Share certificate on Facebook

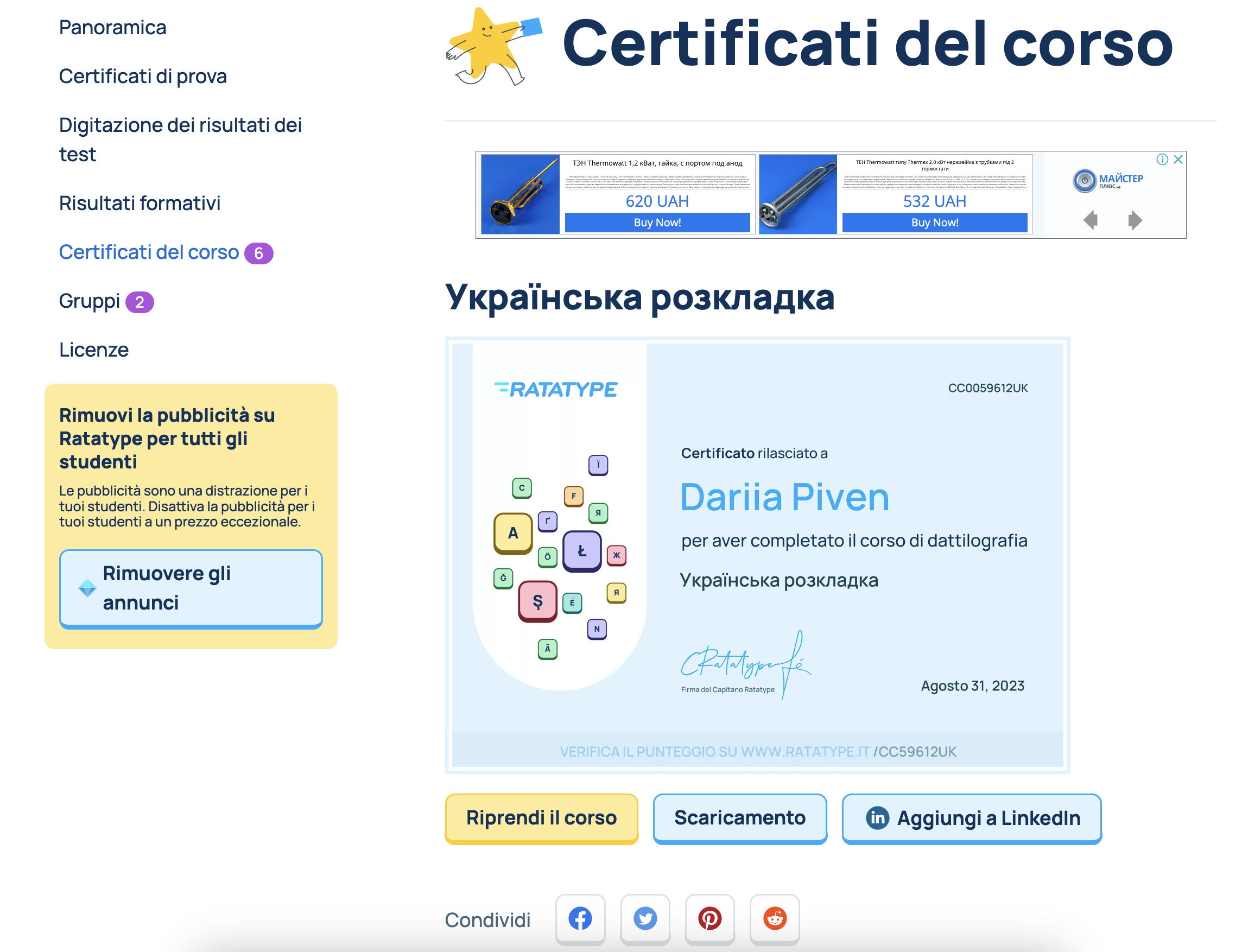coord(580,918)
